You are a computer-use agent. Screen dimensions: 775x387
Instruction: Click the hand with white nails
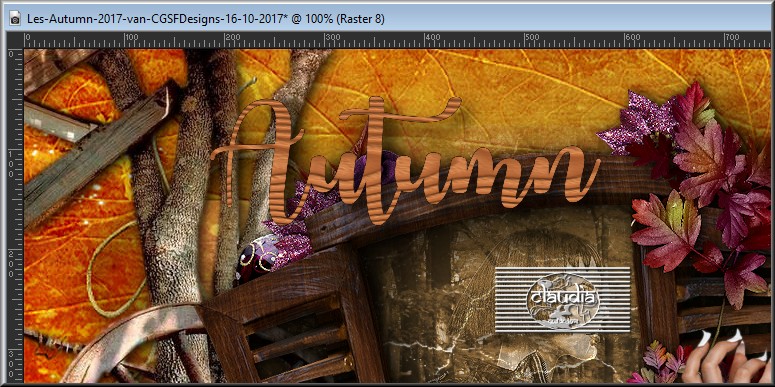pos(727,357)
